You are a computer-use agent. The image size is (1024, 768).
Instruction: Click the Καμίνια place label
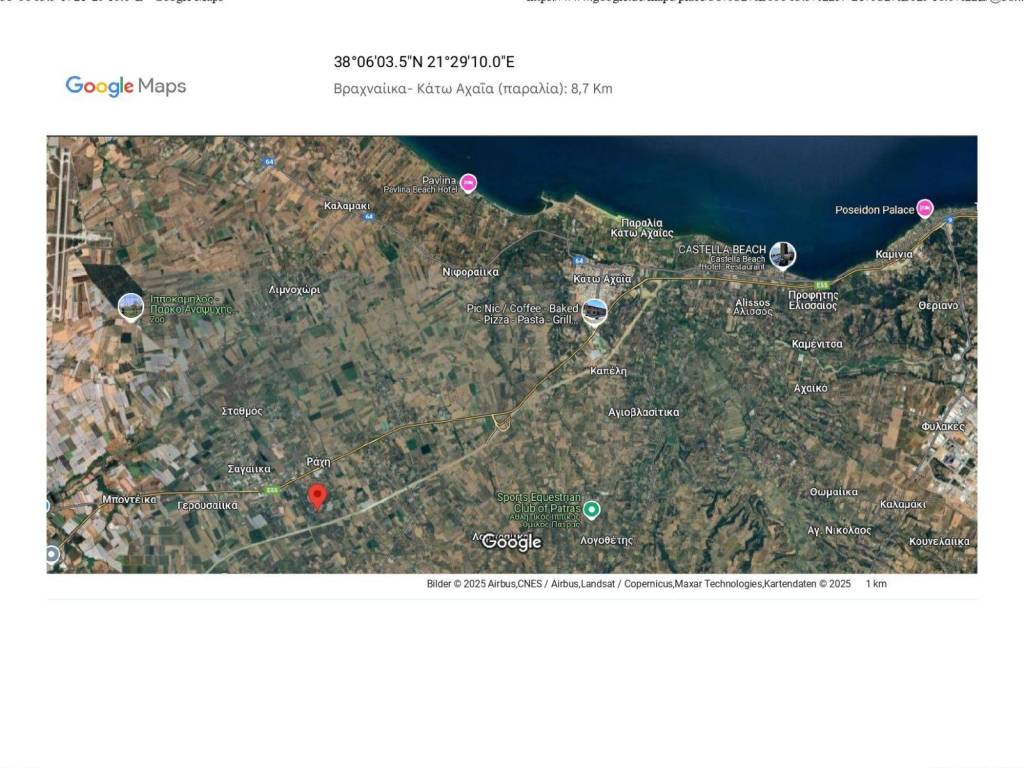pos(893,254)
